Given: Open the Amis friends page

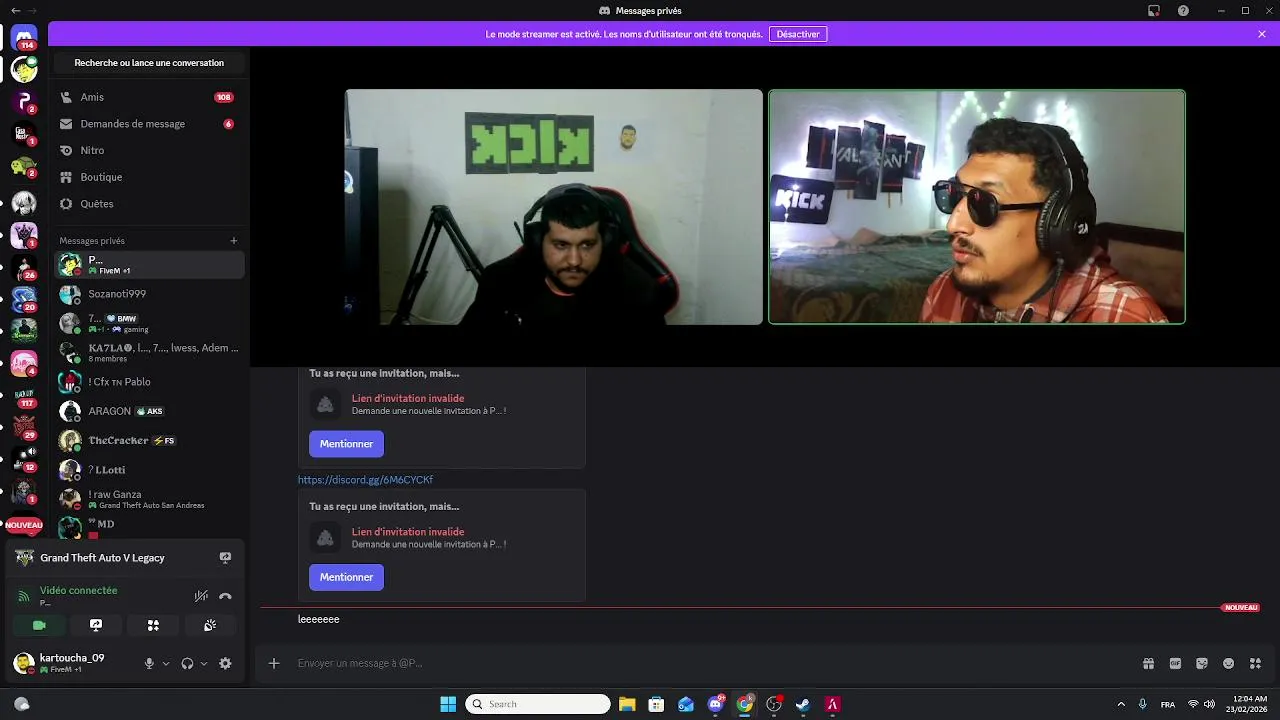Looking at the screenshot, I should click(x=147, y=97).
